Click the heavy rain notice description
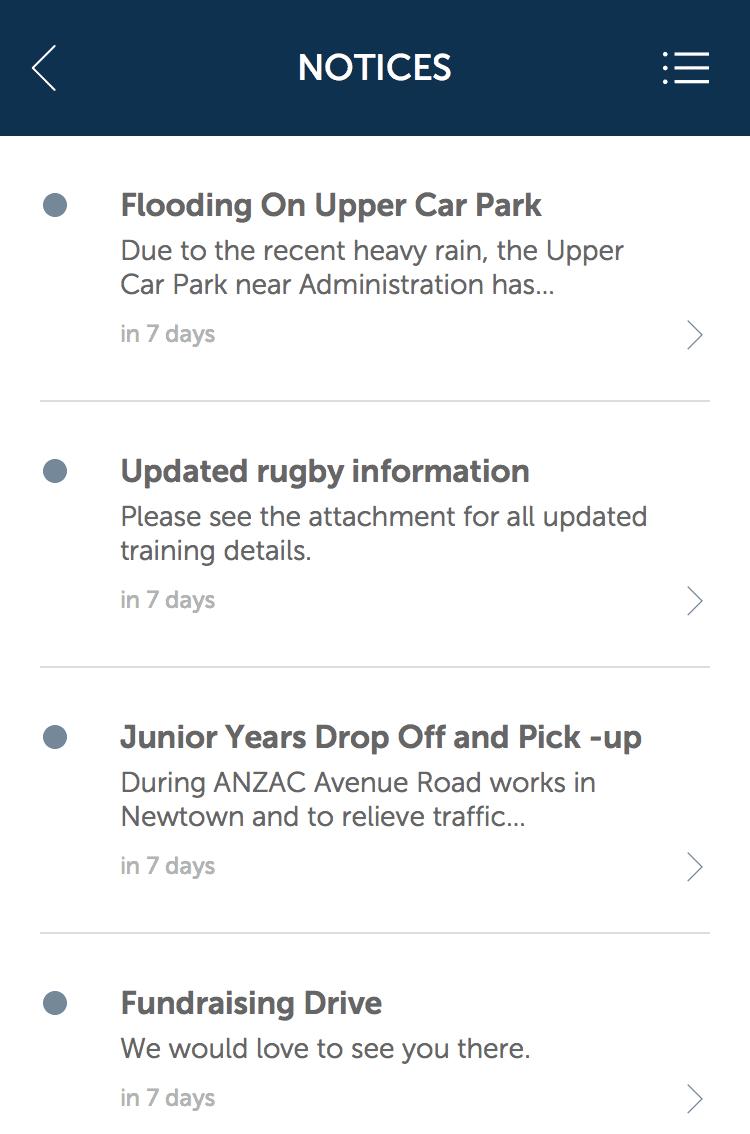 pos(372,267)
